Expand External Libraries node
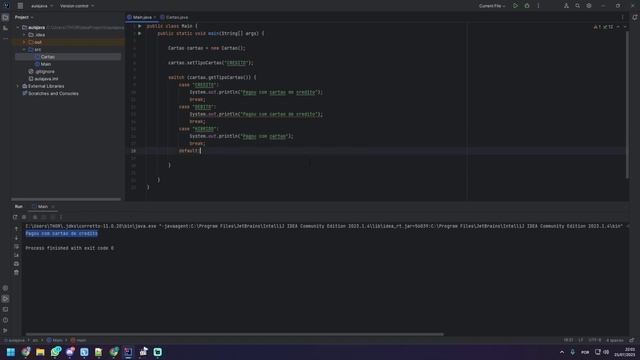Viewport: 640px width, 360px height. pyautogui.click(x=18, y=87)
